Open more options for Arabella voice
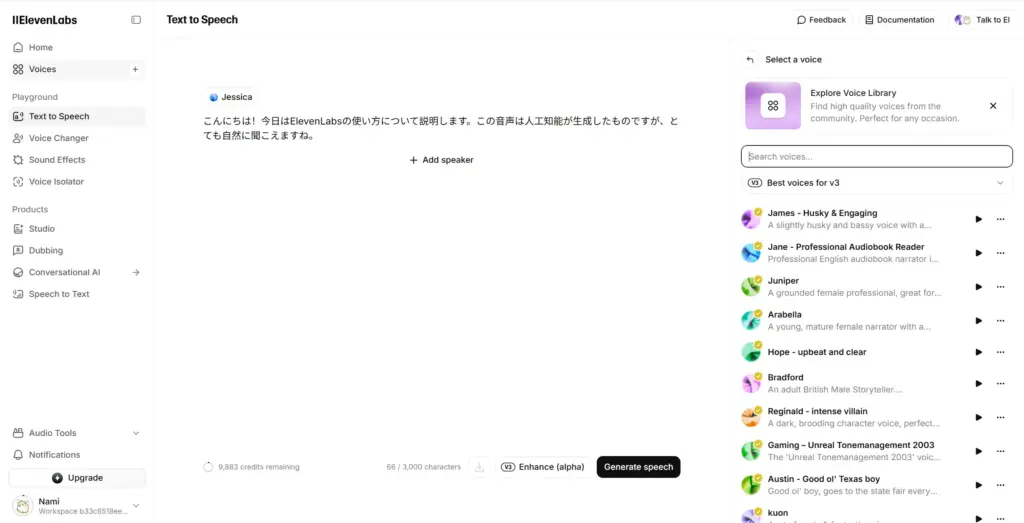The width and height of the screenshot is (1024, 523). click(x=1000, y=321)
